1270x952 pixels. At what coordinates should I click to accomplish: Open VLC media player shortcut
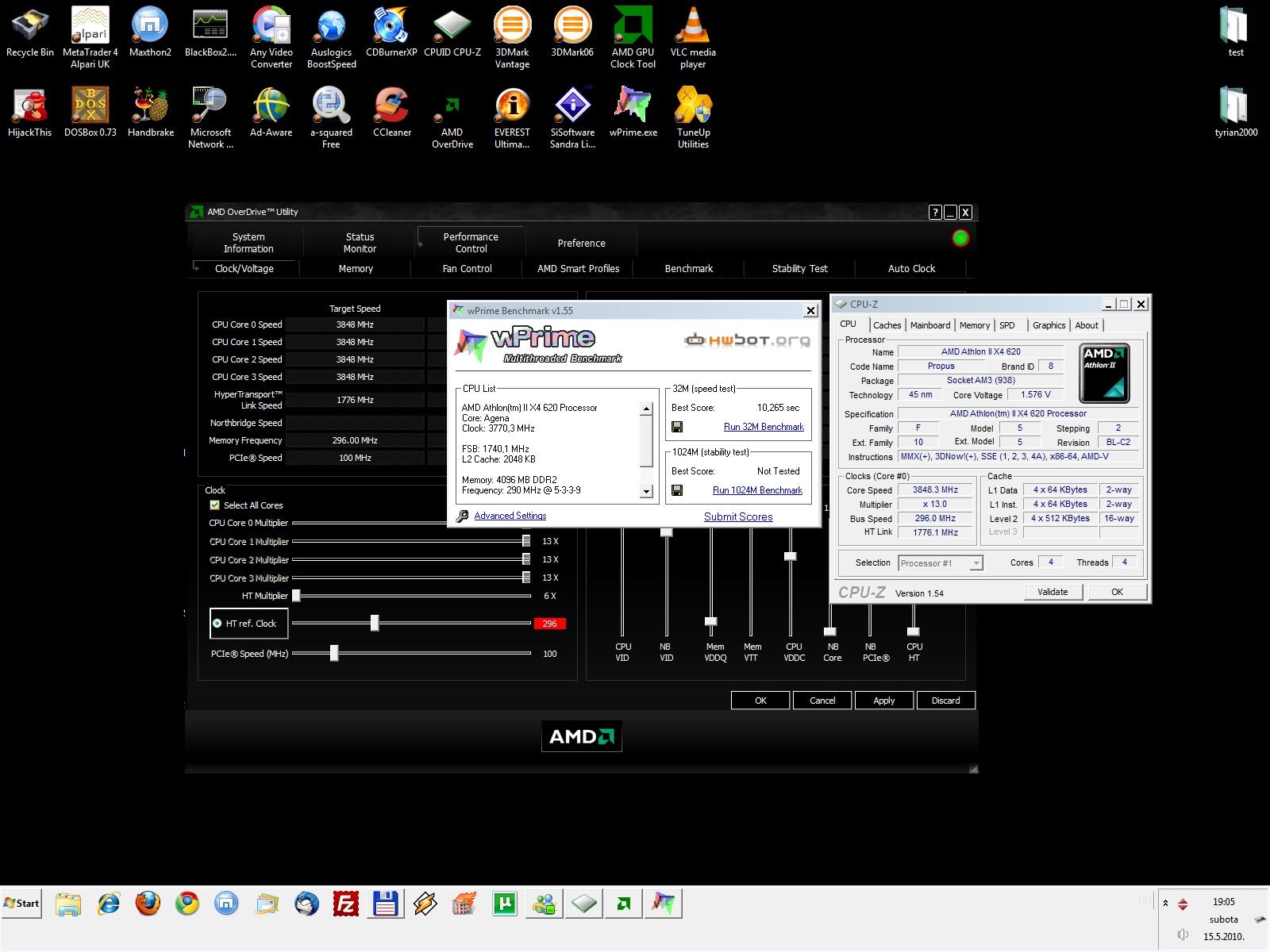tap(693, 37)
